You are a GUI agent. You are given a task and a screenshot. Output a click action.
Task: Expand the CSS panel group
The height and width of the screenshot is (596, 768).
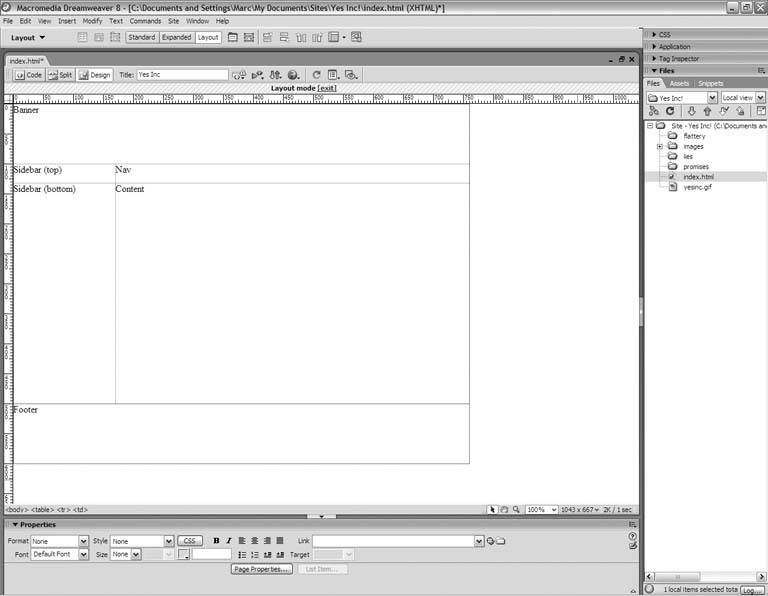pyautogui.click(x=654, y=34)
